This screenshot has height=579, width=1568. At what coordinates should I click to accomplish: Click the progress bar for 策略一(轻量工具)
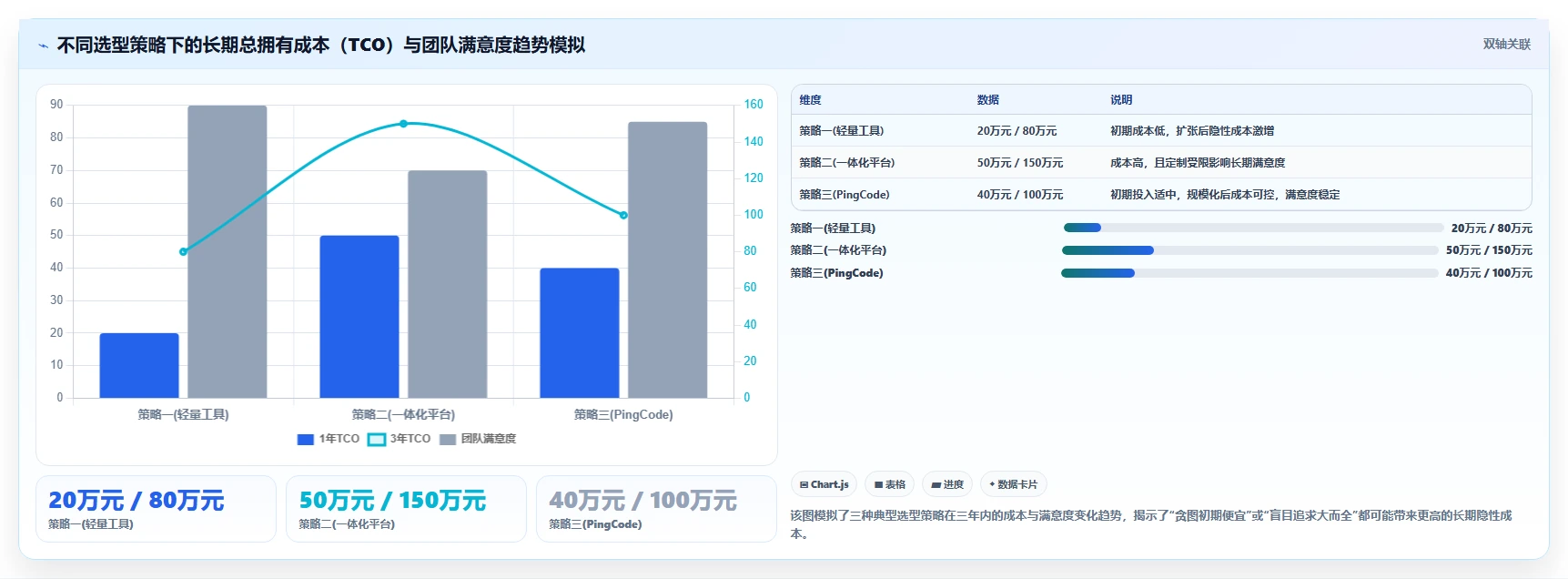pos(1253,228)
